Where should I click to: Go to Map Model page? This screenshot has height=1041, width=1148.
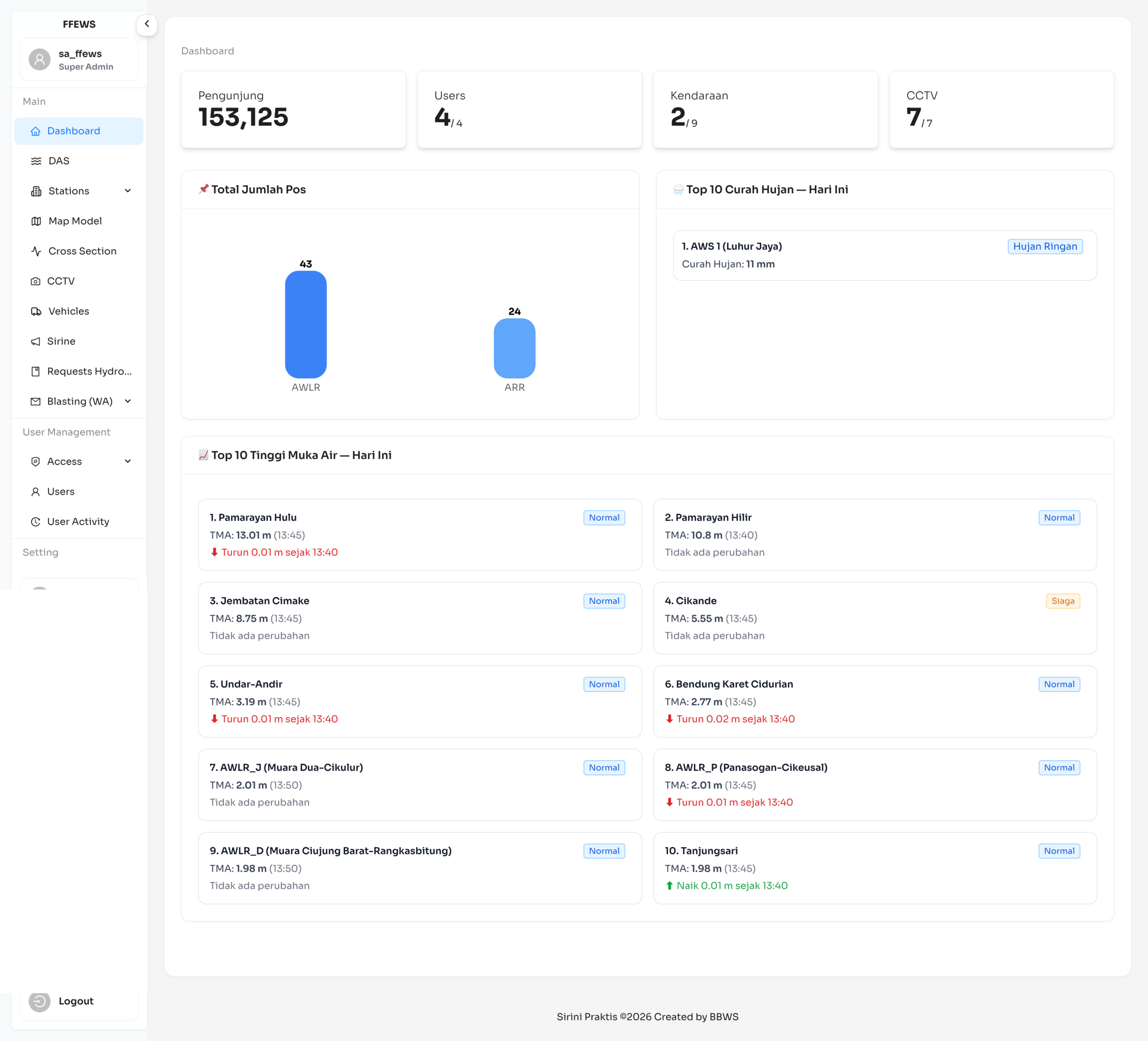[x=78, y=221]
